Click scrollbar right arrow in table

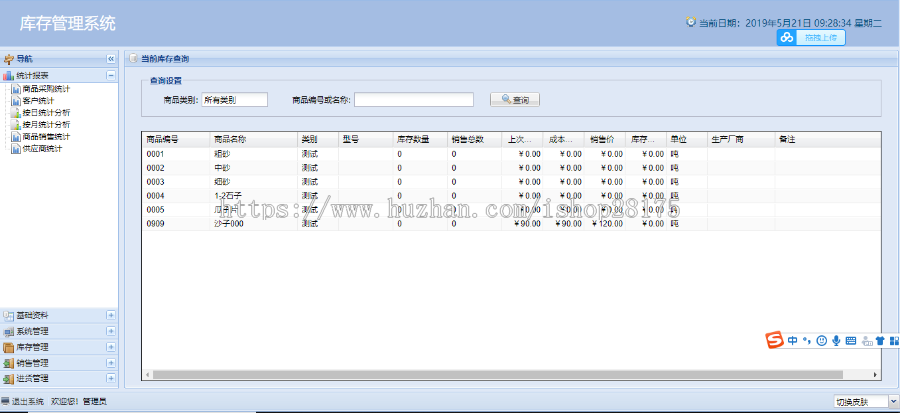pos(875,375)
